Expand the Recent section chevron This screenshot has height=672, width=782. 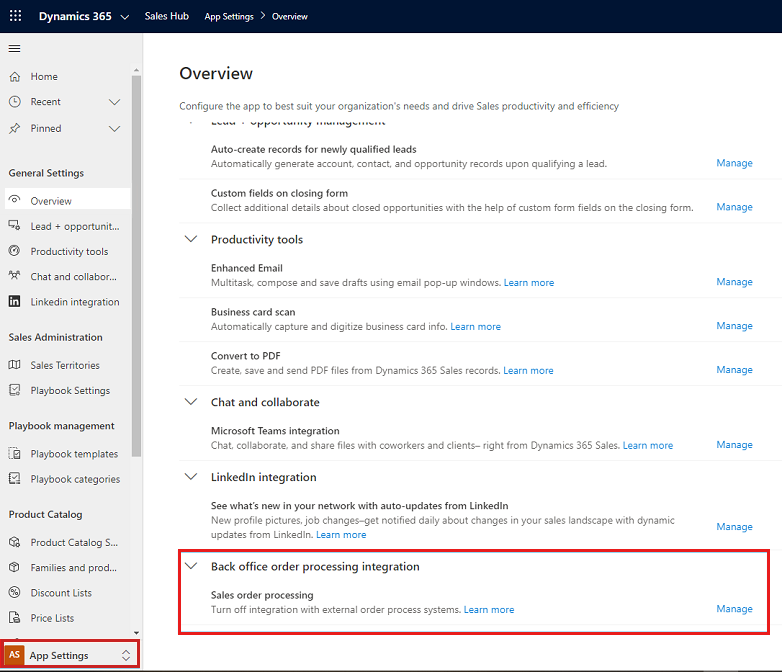click(115, 102)
